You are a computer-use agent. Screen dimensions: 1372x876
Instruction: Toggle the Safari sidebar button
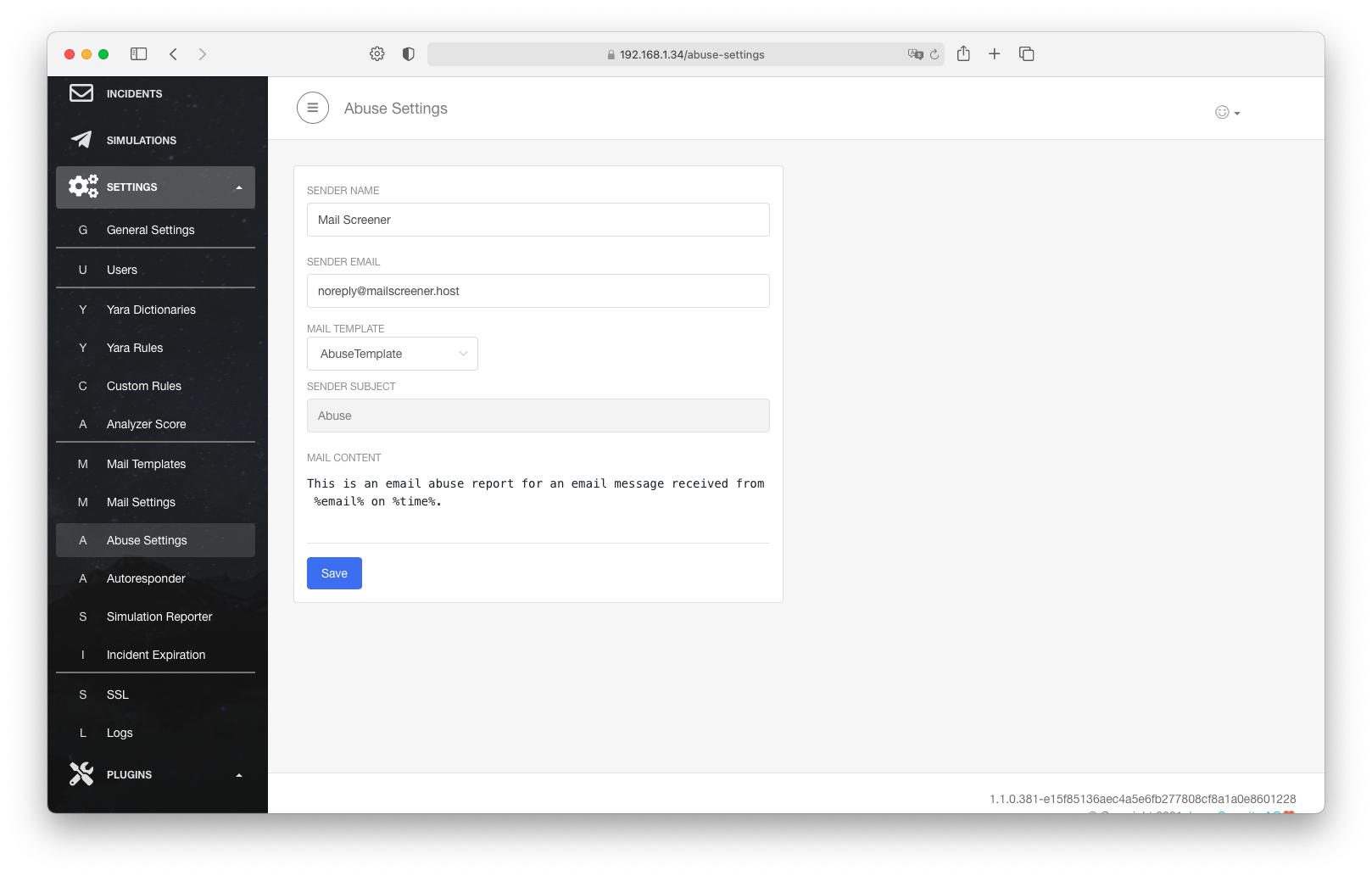tap(138, 54)
